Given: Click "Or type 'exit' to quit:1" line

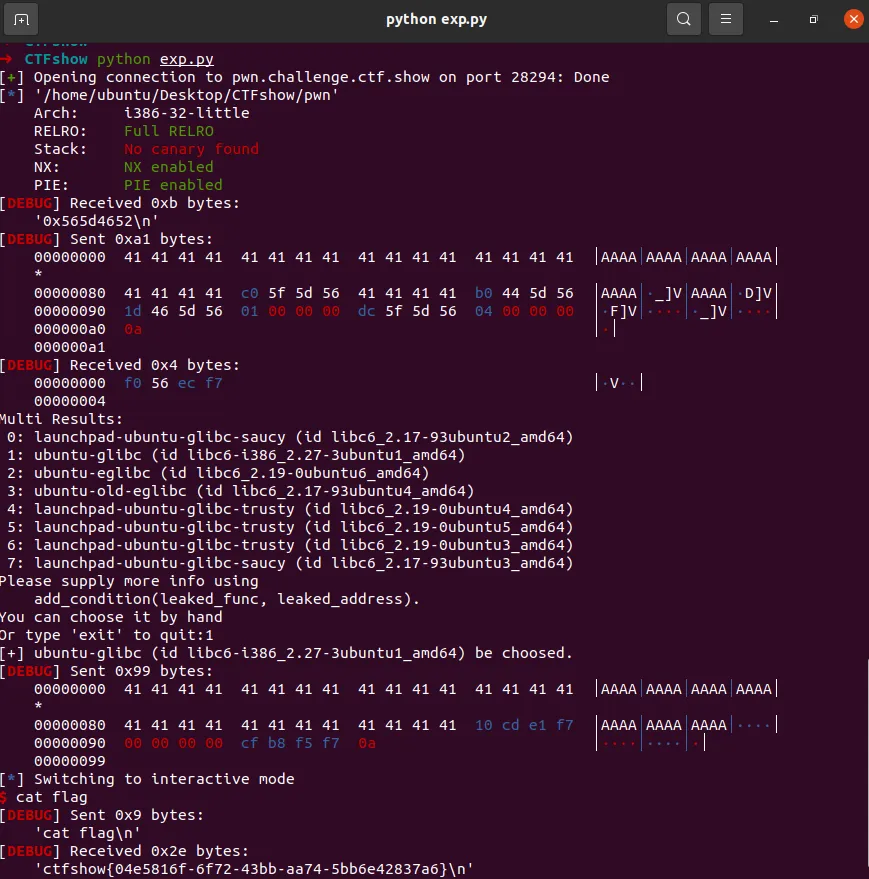Looking at the screenshot, I should point(107,635).
